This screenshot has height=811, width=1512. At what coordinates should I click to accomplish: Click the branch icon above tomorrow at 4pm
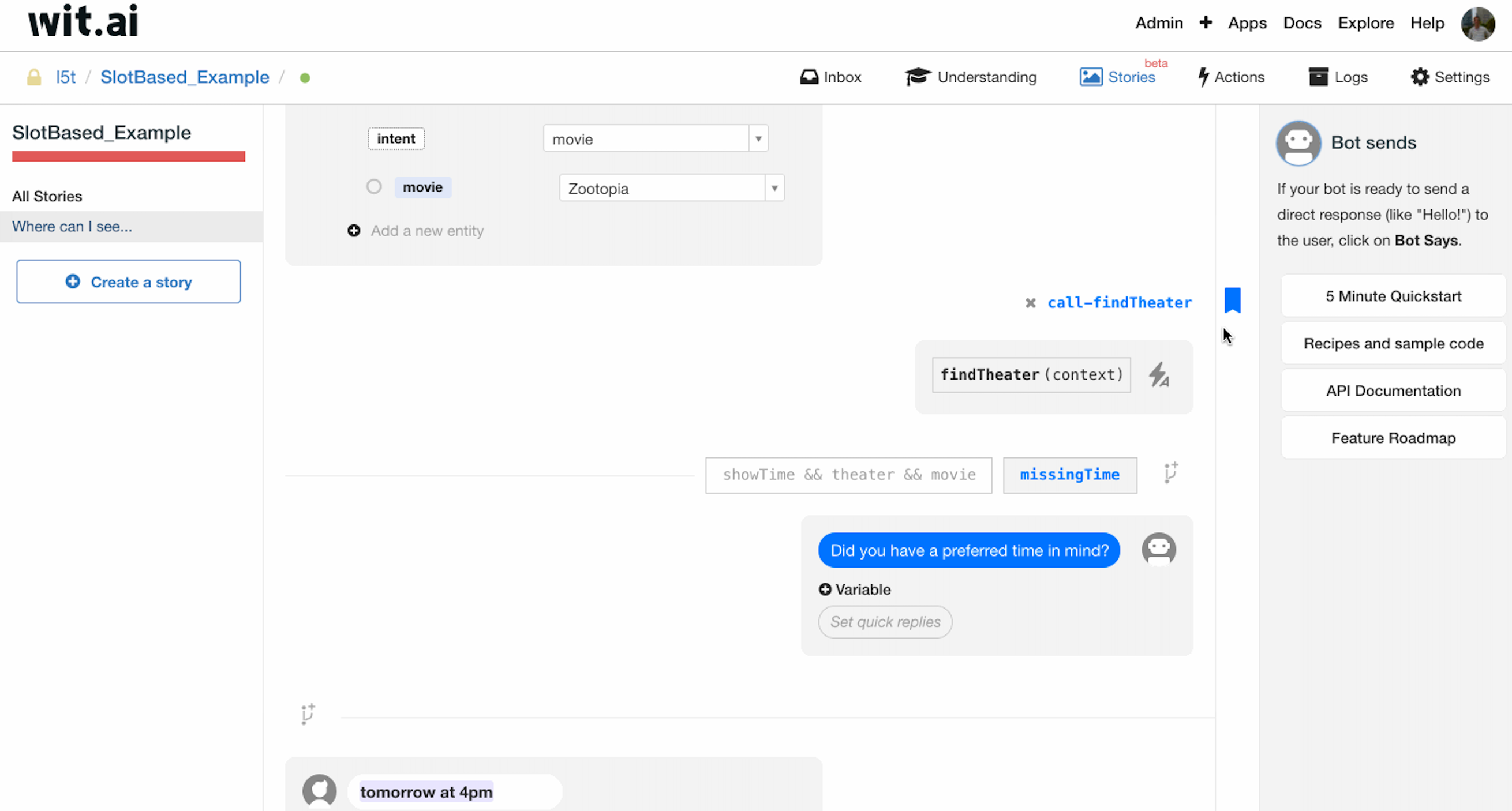pyautogui.click(x=308, y=714)
